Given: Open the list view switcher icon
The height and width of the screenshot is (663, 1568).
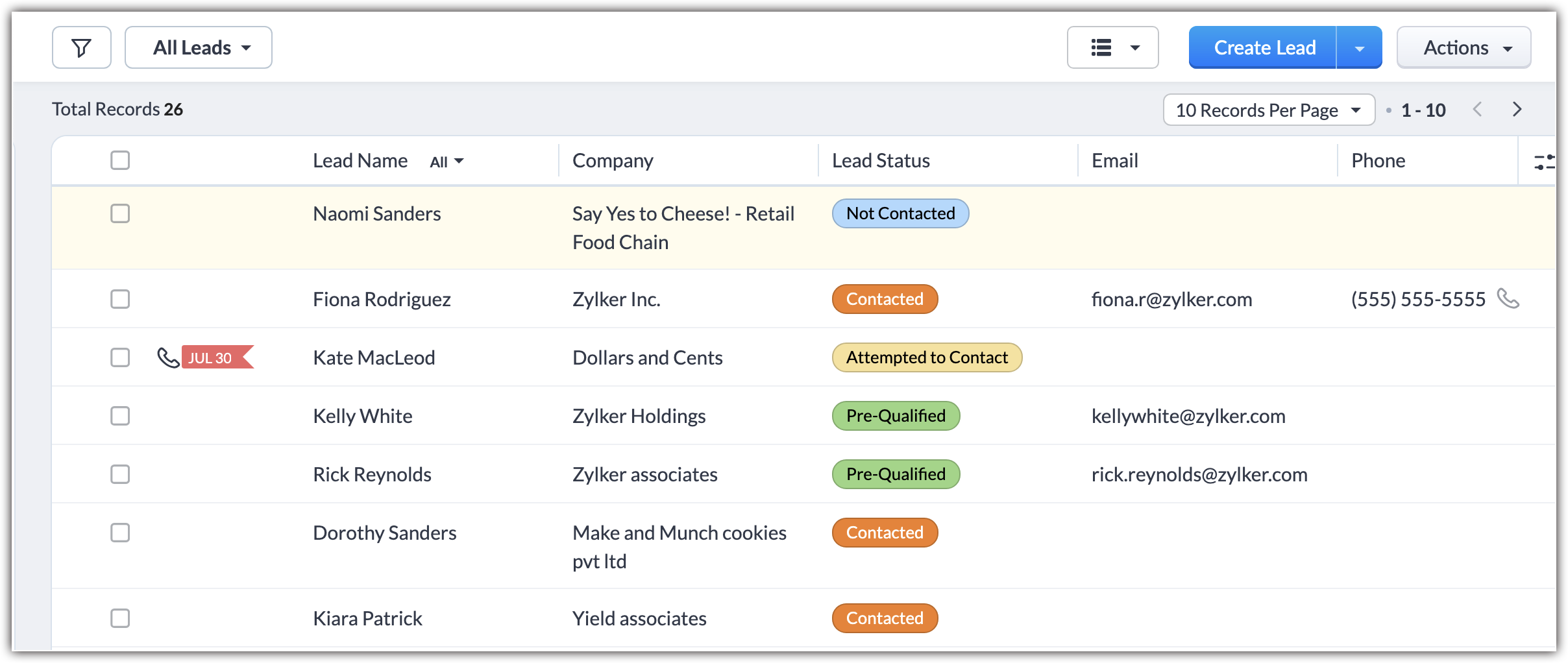Looking at the screenshot, I should (1112, 47).
